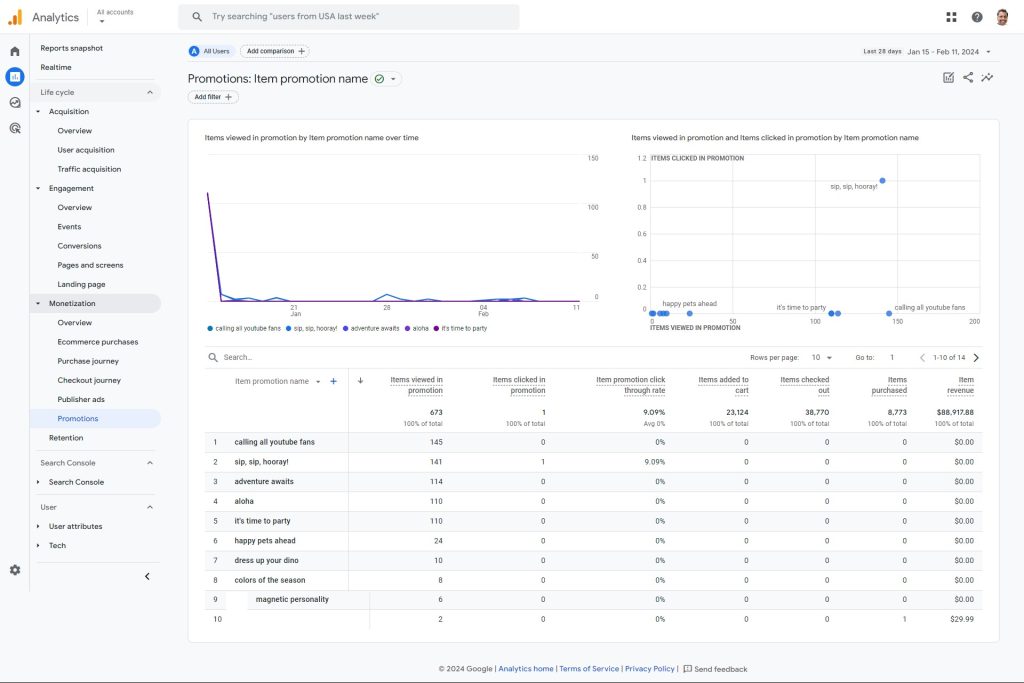Click the Send feedback icon in footer
The height and width of the screenshot is (683, 1024).
coord(687,669)
